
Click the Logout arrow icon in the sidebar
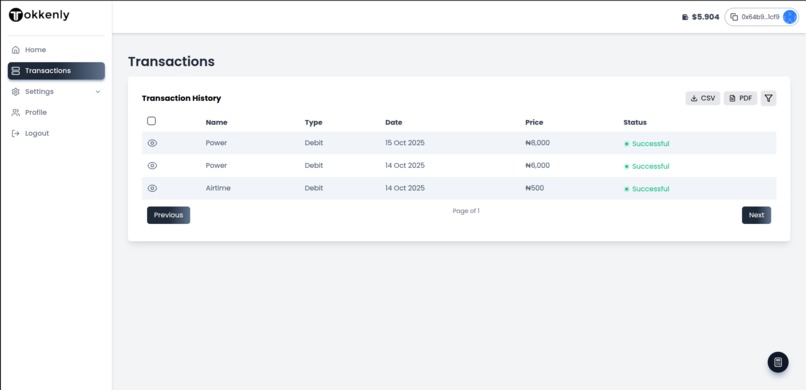tap(16, 134)
